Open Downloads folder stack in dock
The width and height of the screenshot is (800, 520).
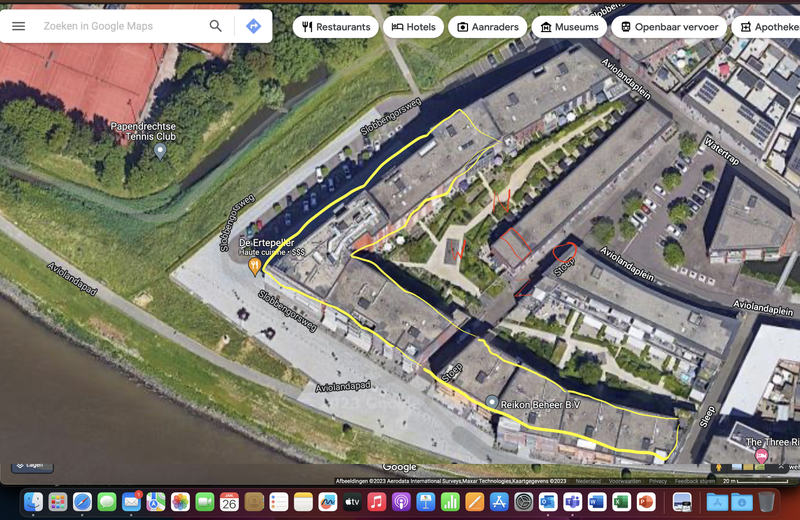741,502
